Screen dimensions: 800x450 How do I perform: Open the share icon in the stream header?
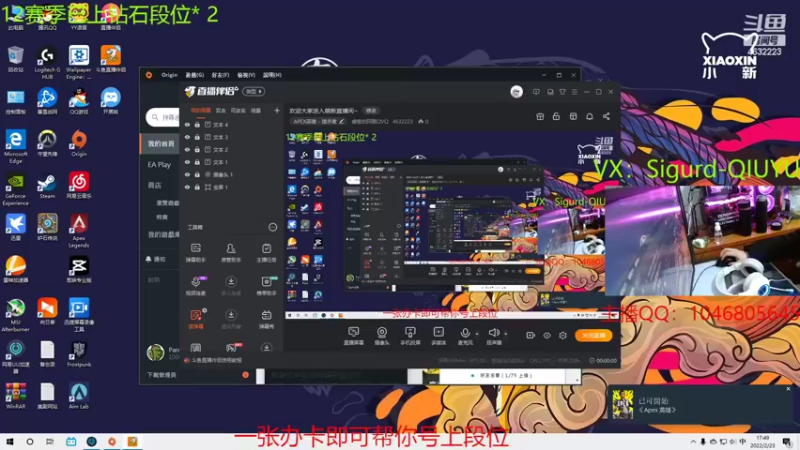606,116
